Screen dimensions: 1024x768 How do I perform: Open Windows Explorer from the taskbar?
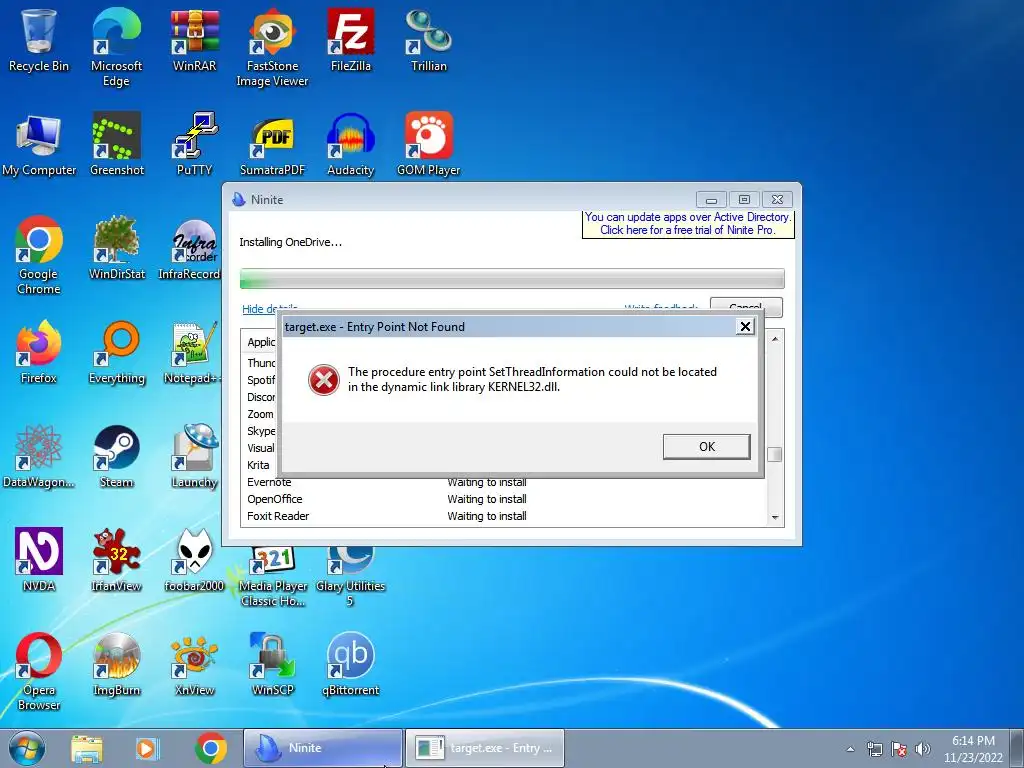(x=87, y=748)
